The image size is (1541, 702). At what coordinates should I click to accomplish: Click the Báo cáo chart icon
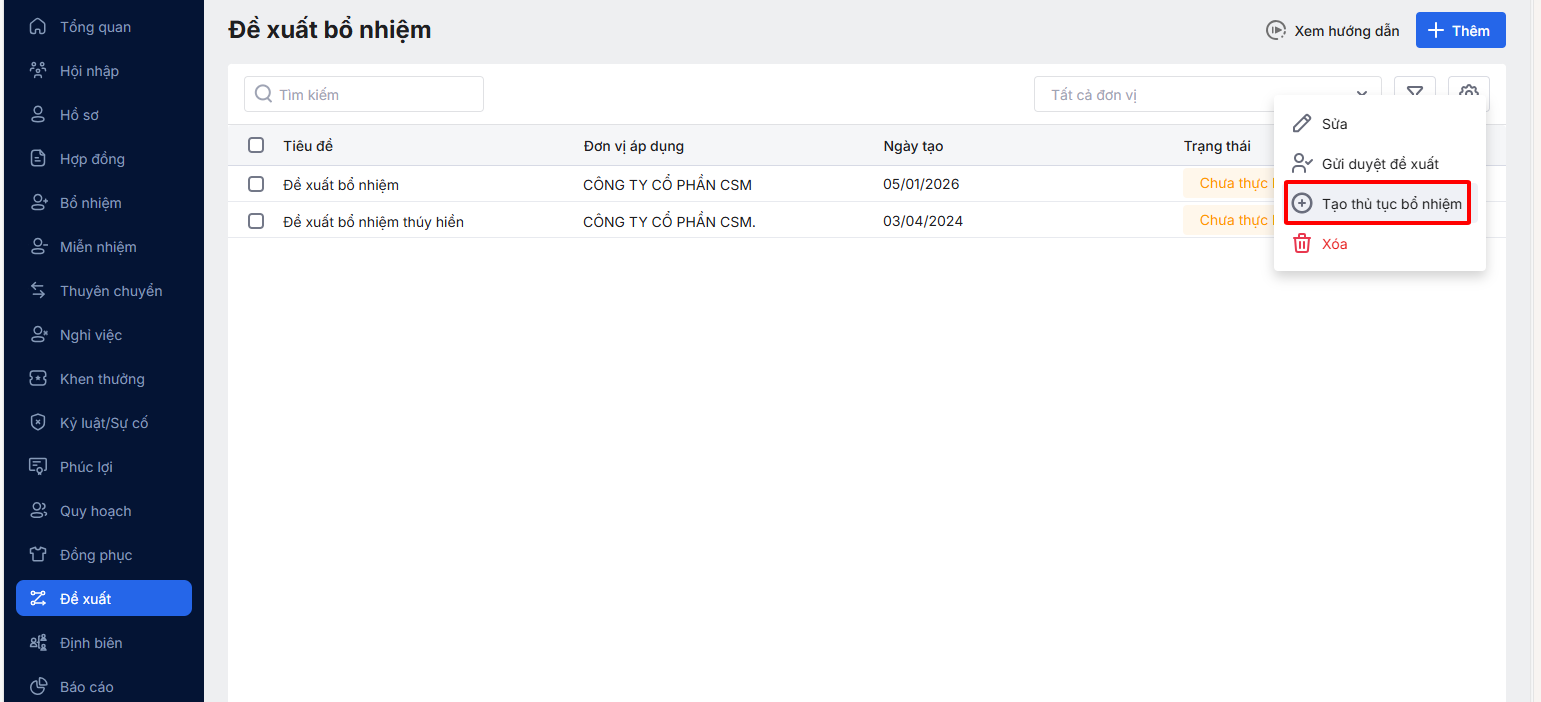click(38, 687)
